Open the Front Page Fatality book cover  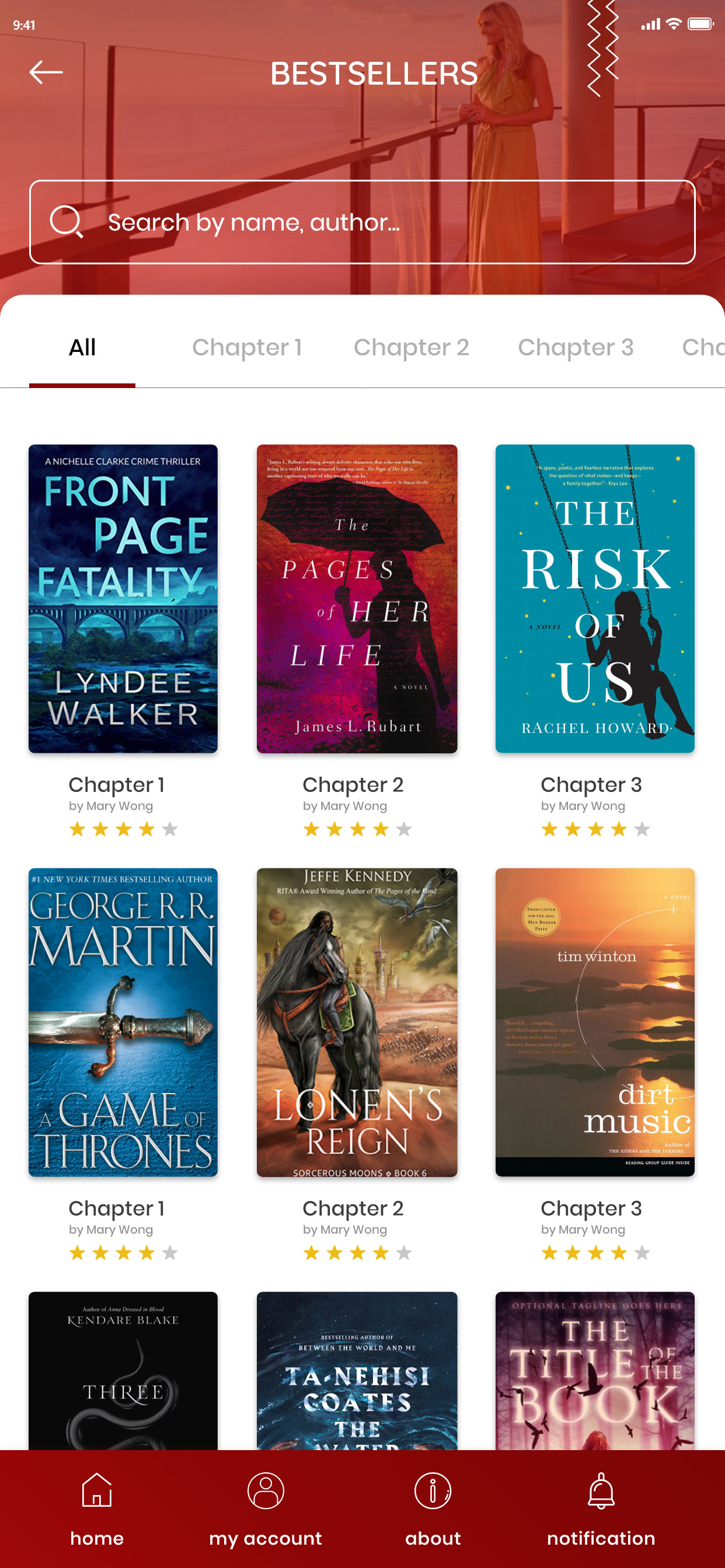pyautogui.click(x=123, y=598)
